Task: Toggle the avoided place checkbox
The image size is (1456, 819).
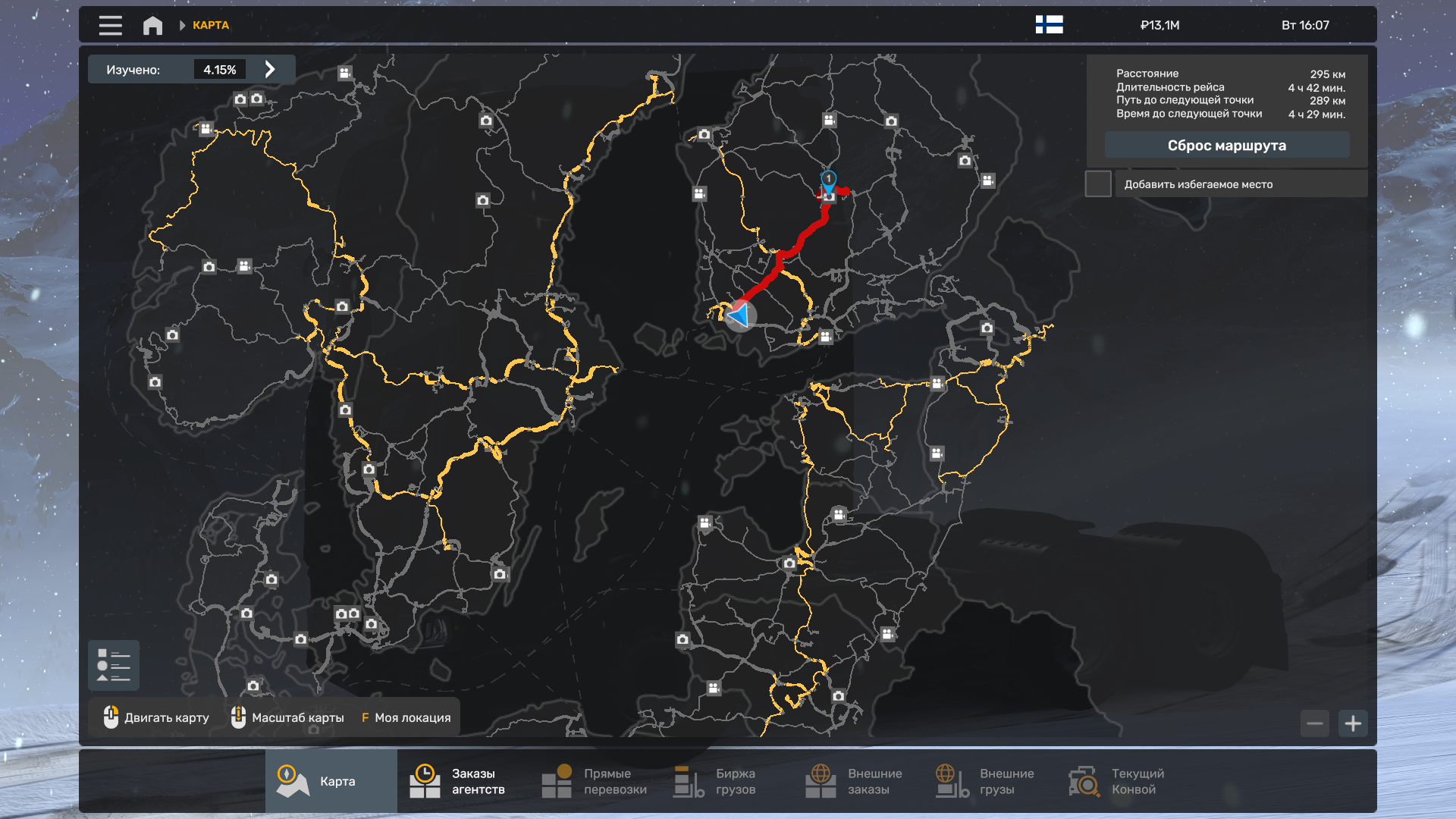Action: 1097,184
